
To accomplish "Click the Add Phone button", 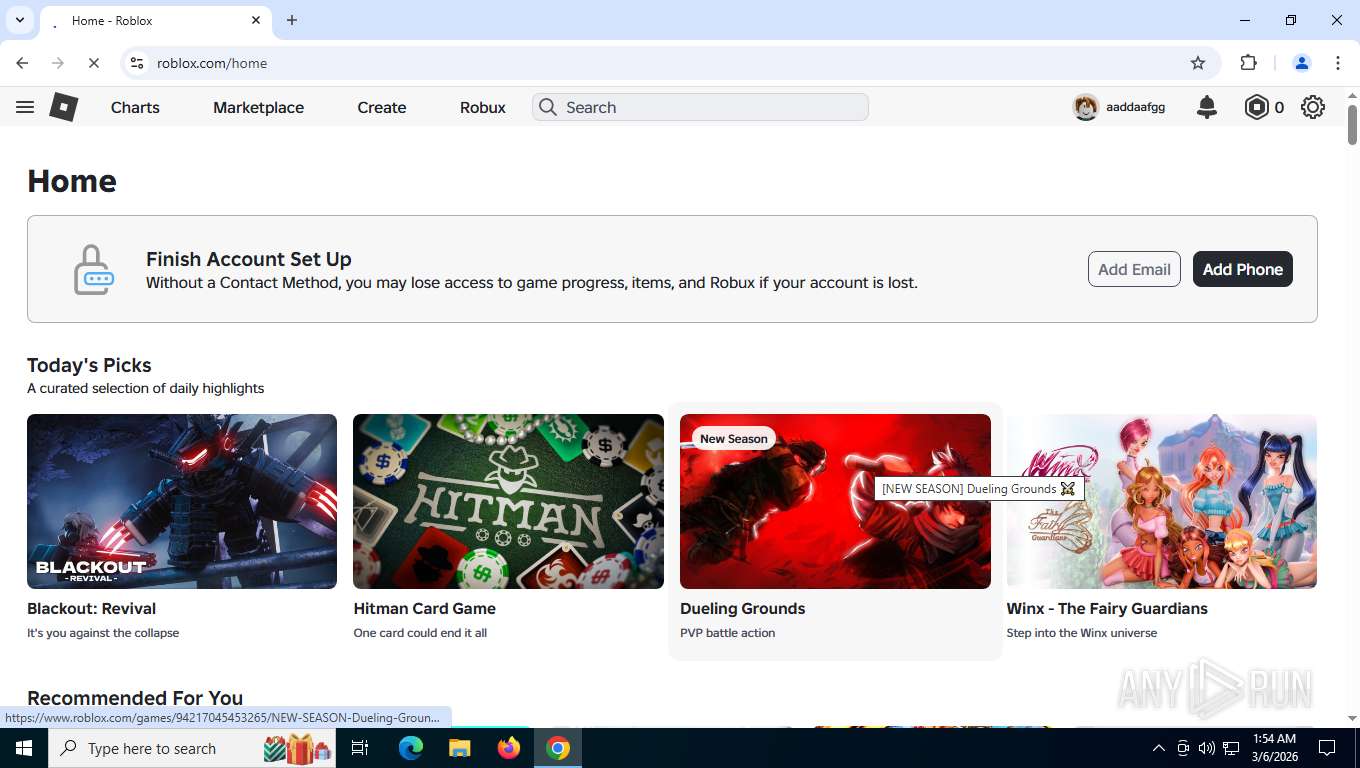I will coord(1243,269).
